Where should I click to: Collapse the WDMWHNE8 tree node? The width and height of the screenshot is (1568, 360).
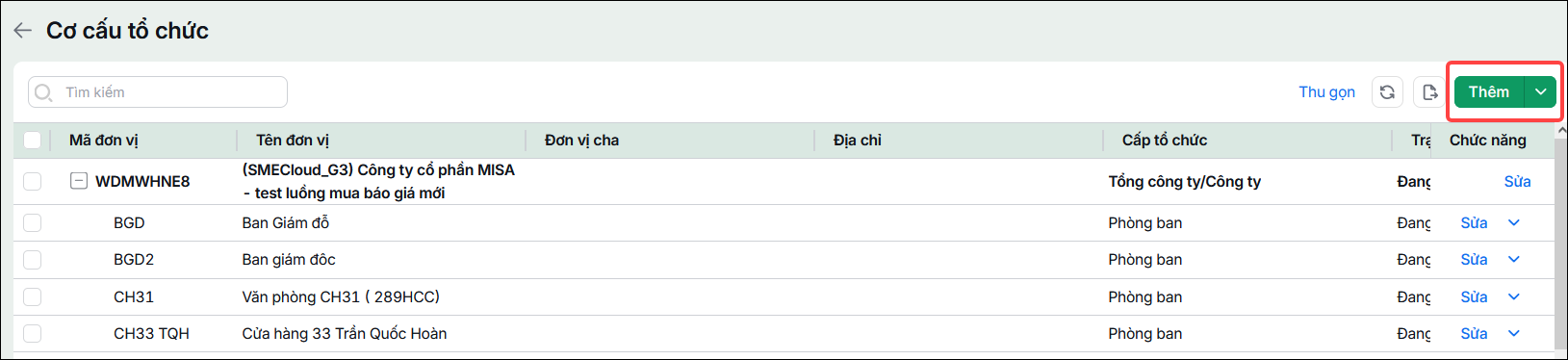tap(79, 181)
